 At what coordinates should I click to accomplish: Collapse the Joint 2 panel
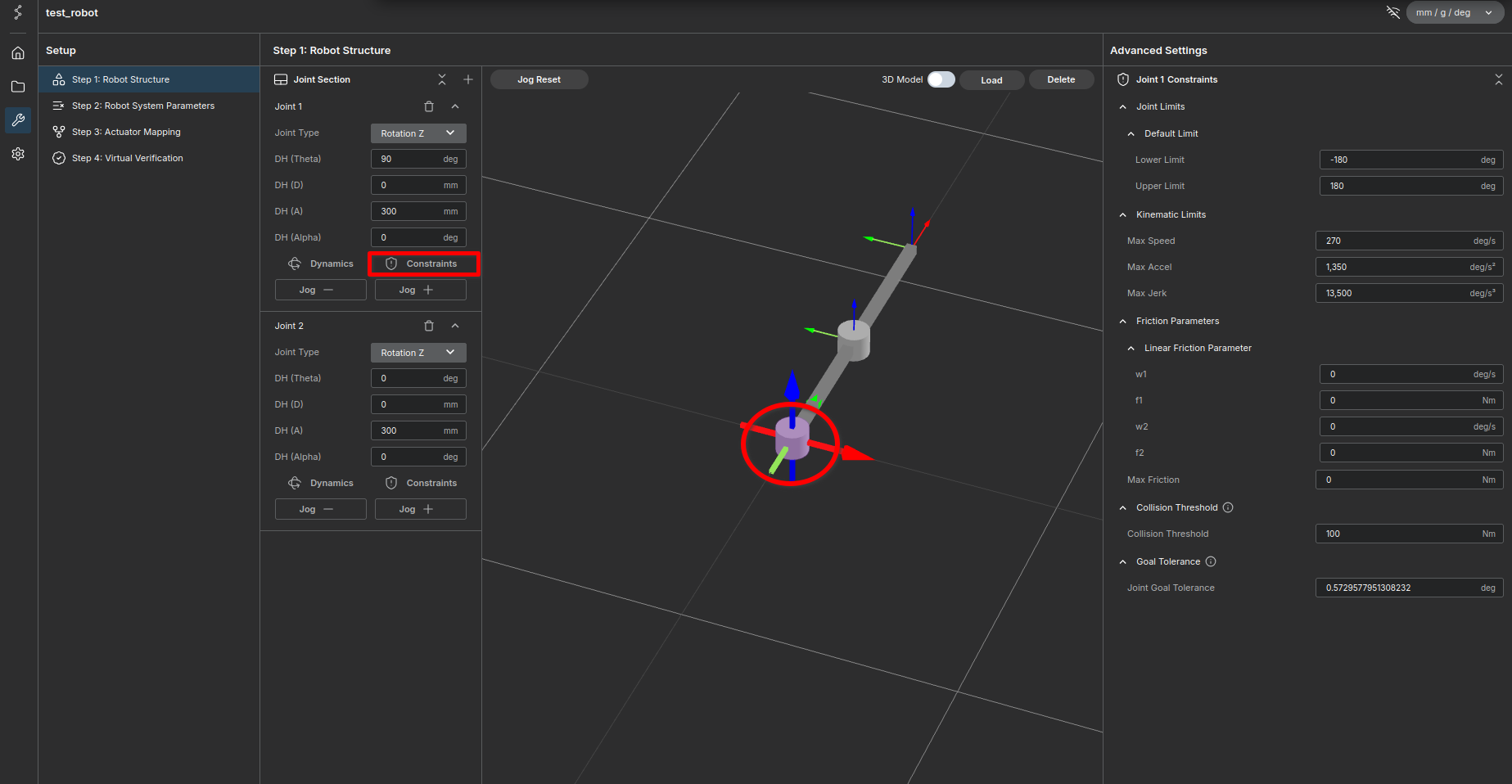(x=455, y=326)
